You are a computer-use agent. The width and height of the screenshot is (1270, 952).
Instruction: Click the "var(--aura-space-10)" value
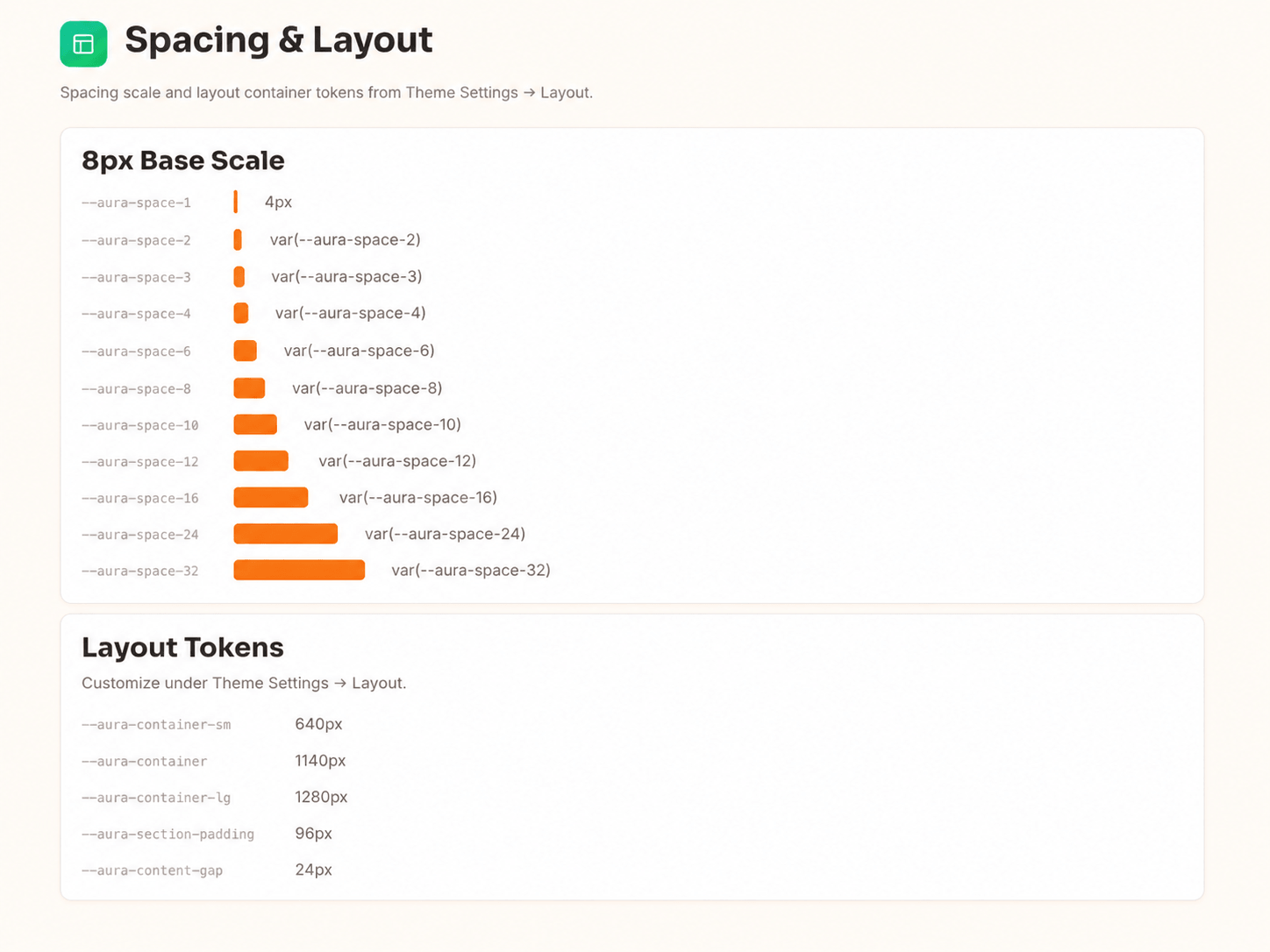382,424
